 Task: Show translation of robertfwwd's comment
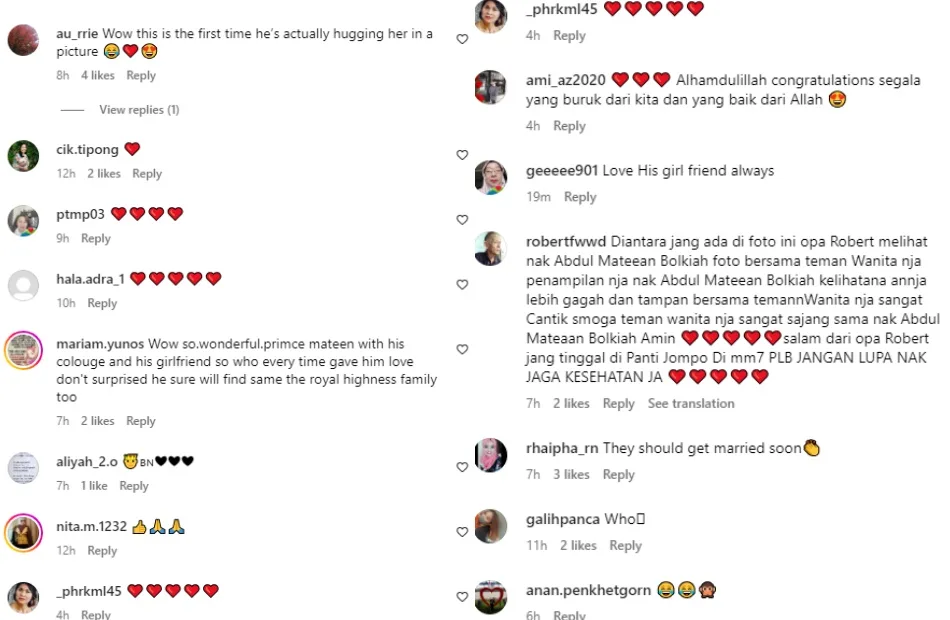click(x=691, y=404)
